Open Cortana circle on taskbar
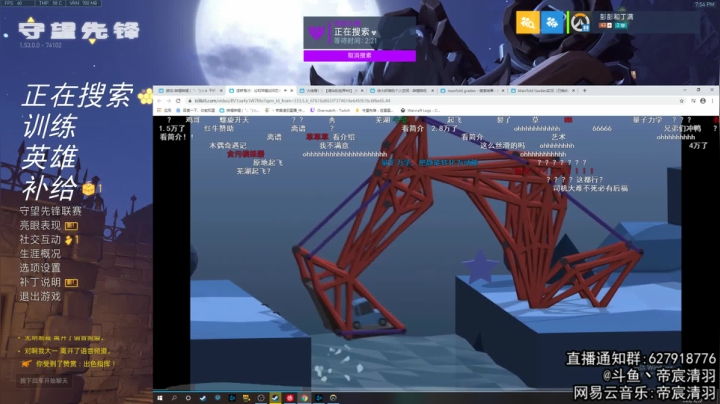This screenshot has height=404, width=720. (188, 398)
